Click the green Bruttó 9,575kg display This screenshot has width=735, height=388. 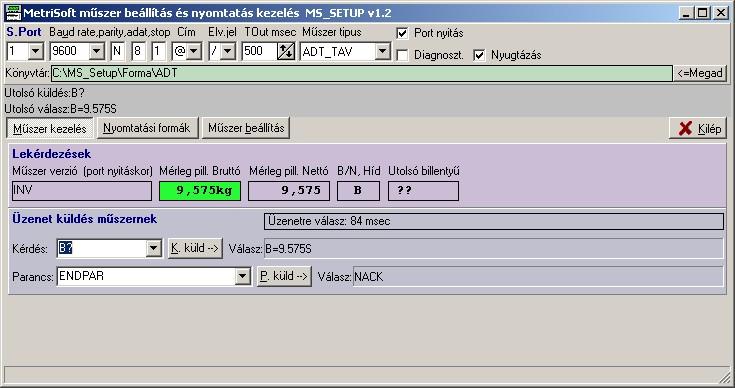click(x=200, y=191)
